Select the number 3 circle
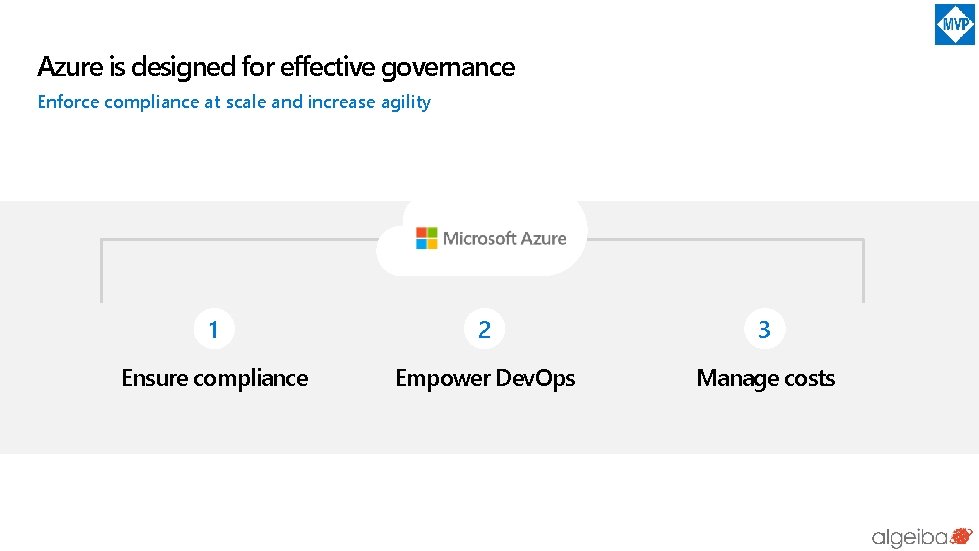 click(x=765, y=329)
